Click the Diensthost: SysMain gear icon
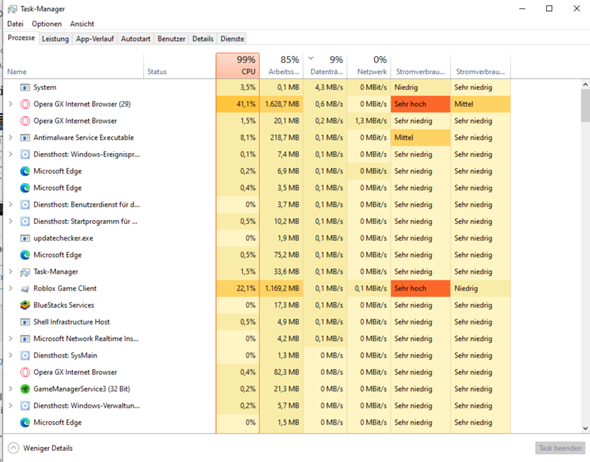 point(25,356)
